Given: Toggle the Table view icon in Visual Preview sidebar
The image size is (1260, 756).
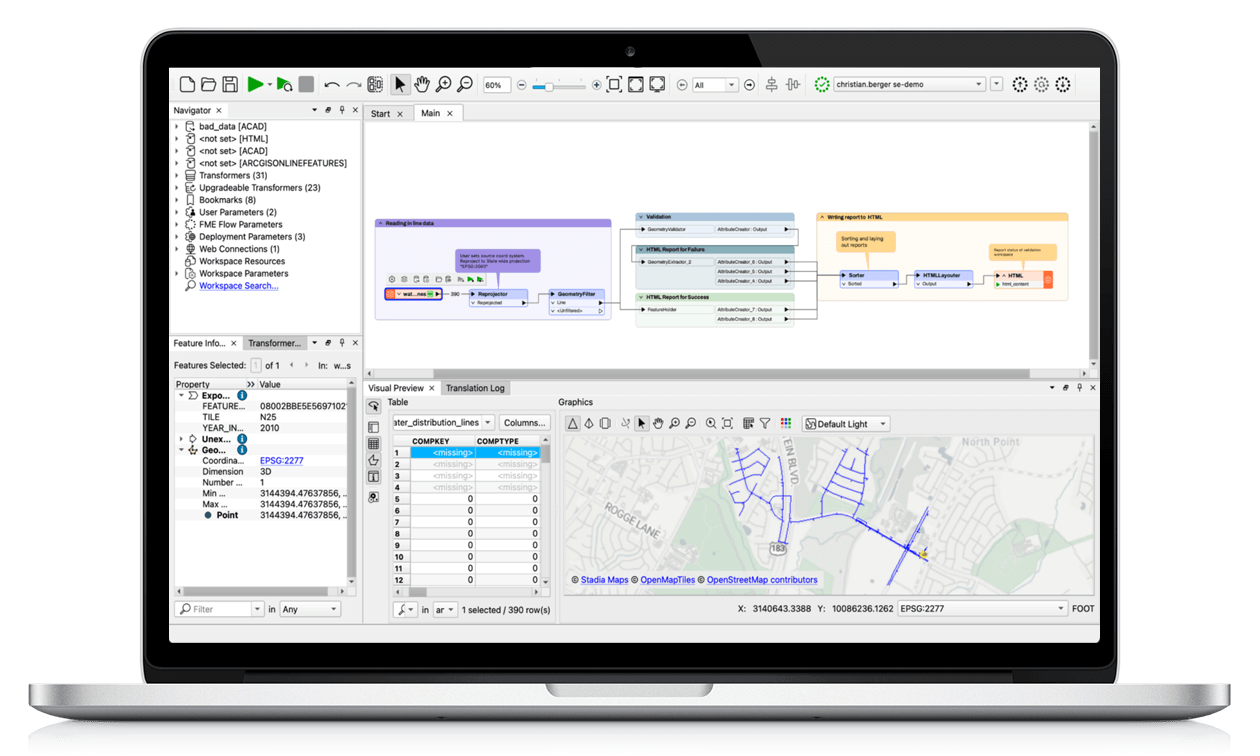Looking at the screenshot, I should 374,443.
